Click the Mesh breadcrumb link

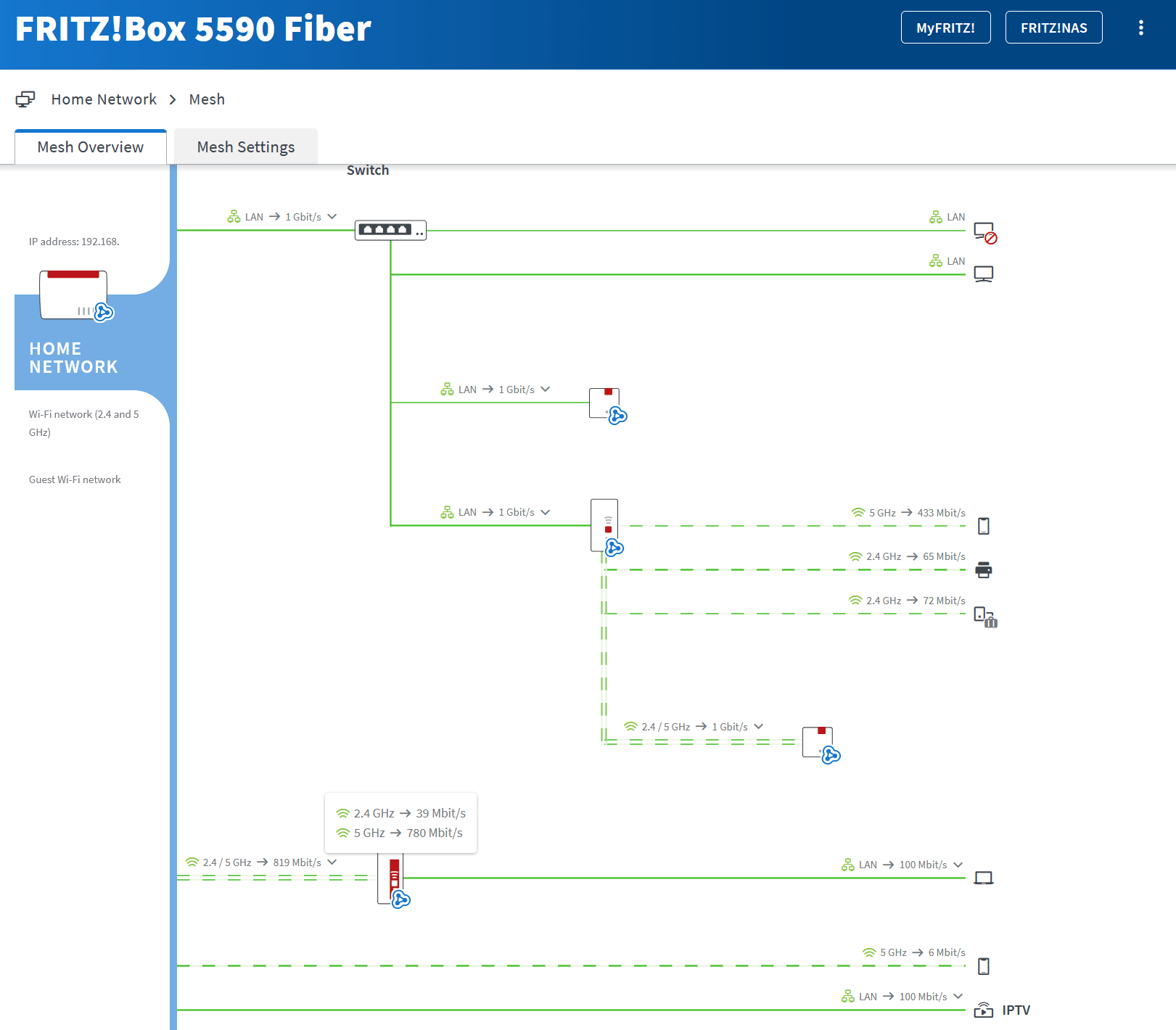[207, 99]
